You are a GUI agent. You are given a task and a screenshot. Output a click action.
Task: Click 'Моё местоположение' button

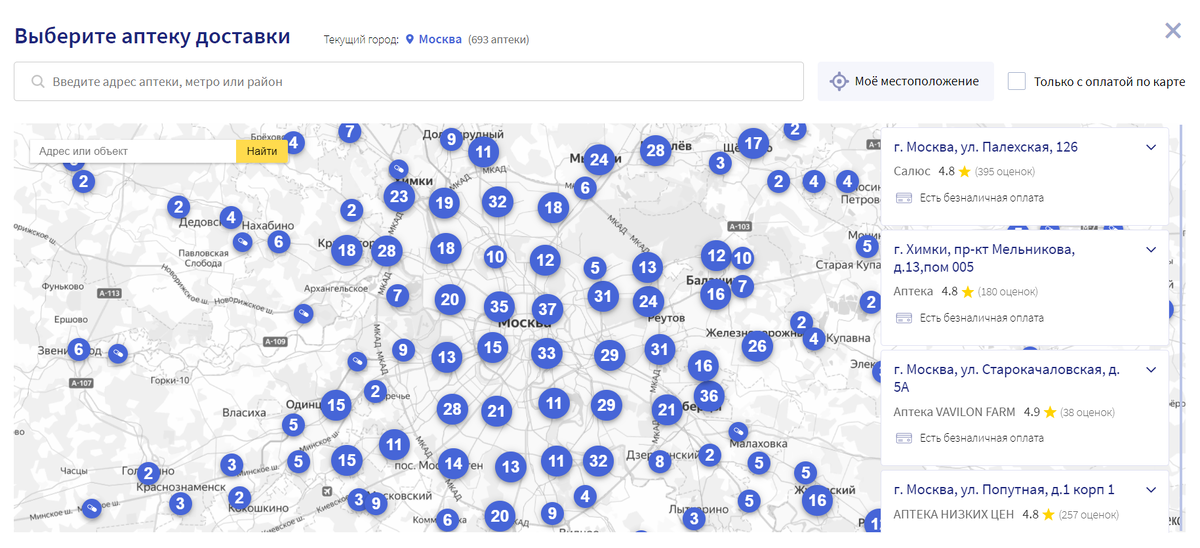pos(905,81)
